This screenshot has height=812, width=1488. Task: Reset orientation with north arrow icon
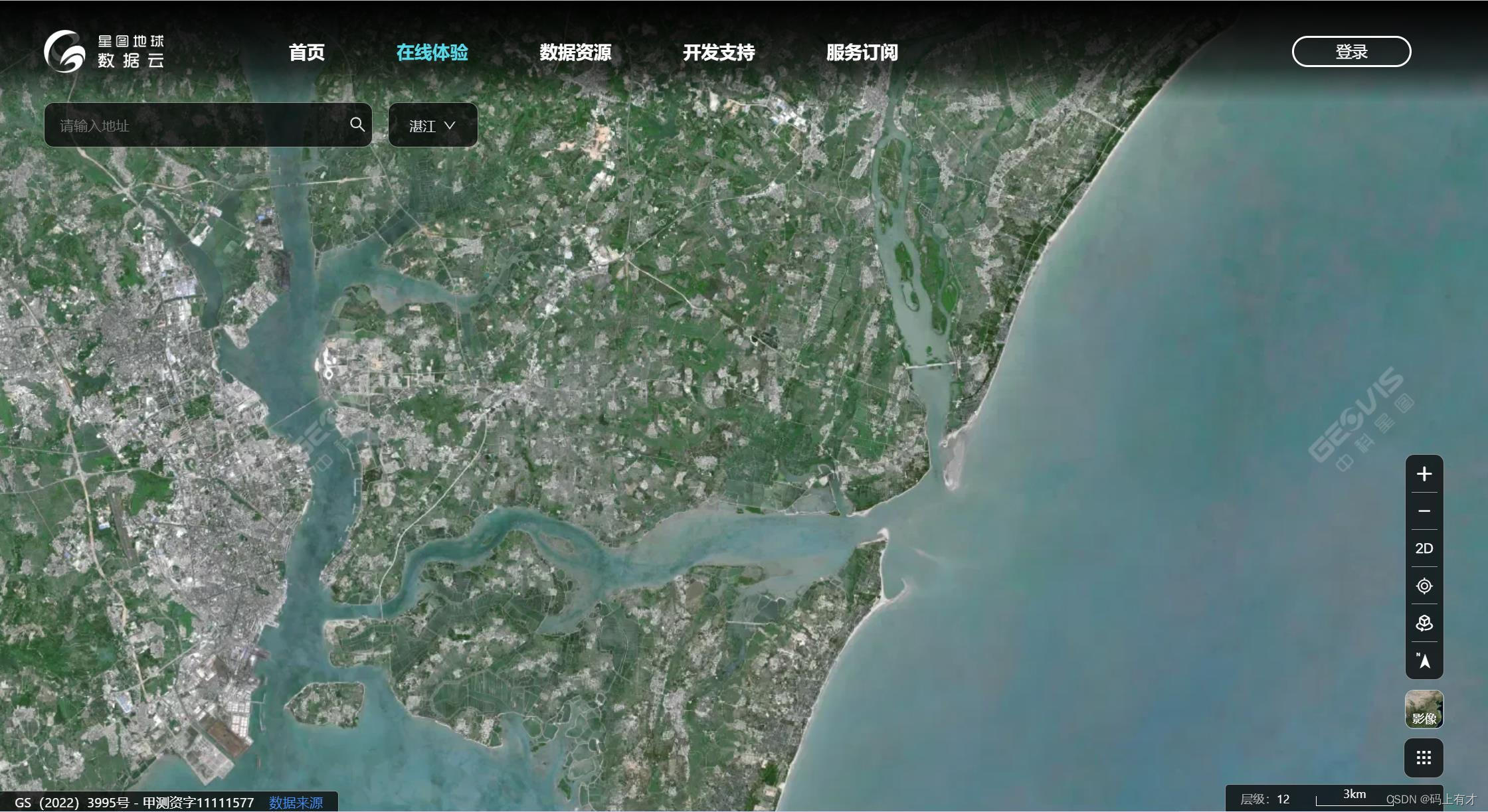[1424, 661]
